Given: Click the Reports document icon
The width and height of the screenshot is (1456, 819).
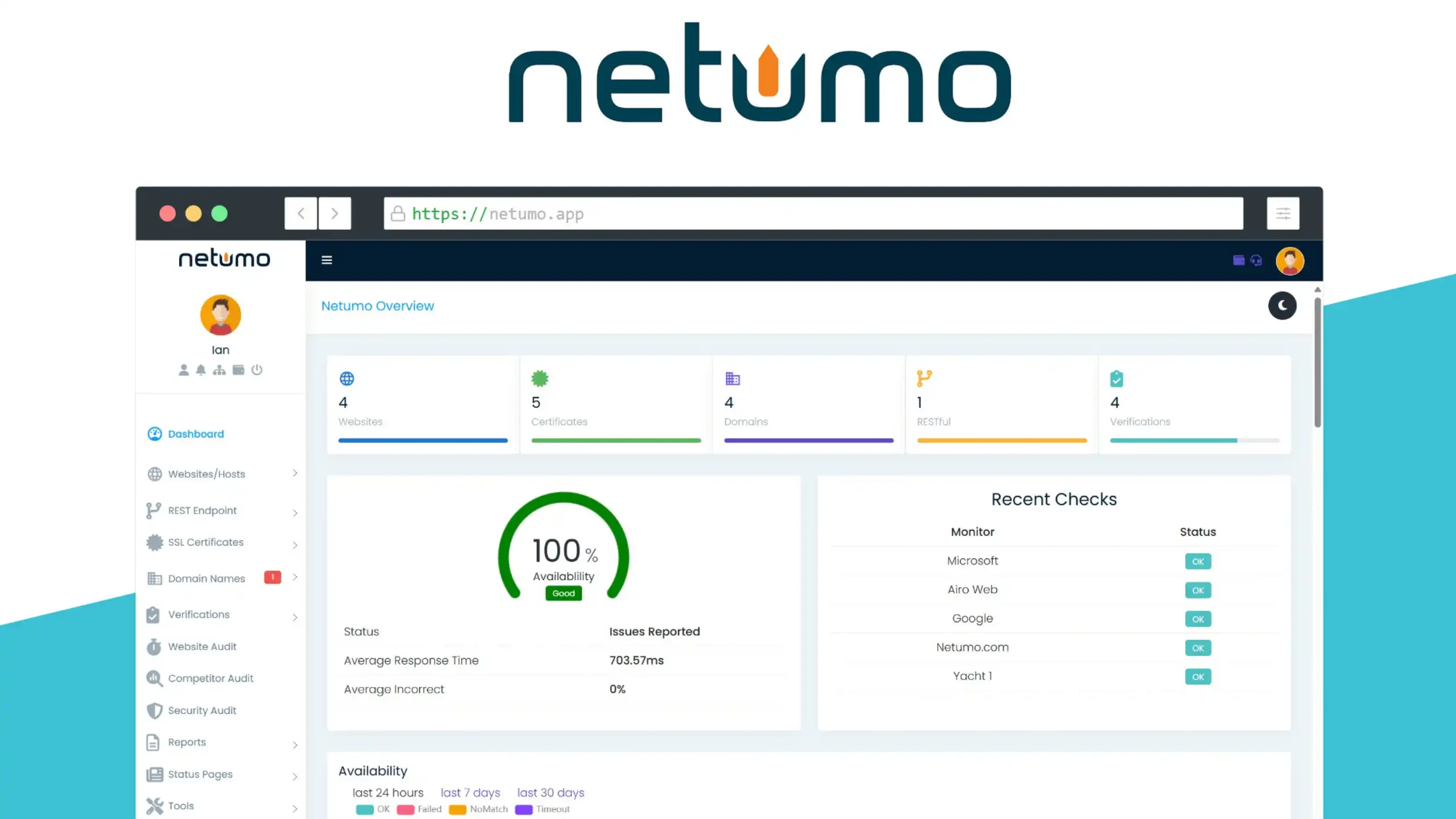Looking at the screenshot, I should coord(153,742).
